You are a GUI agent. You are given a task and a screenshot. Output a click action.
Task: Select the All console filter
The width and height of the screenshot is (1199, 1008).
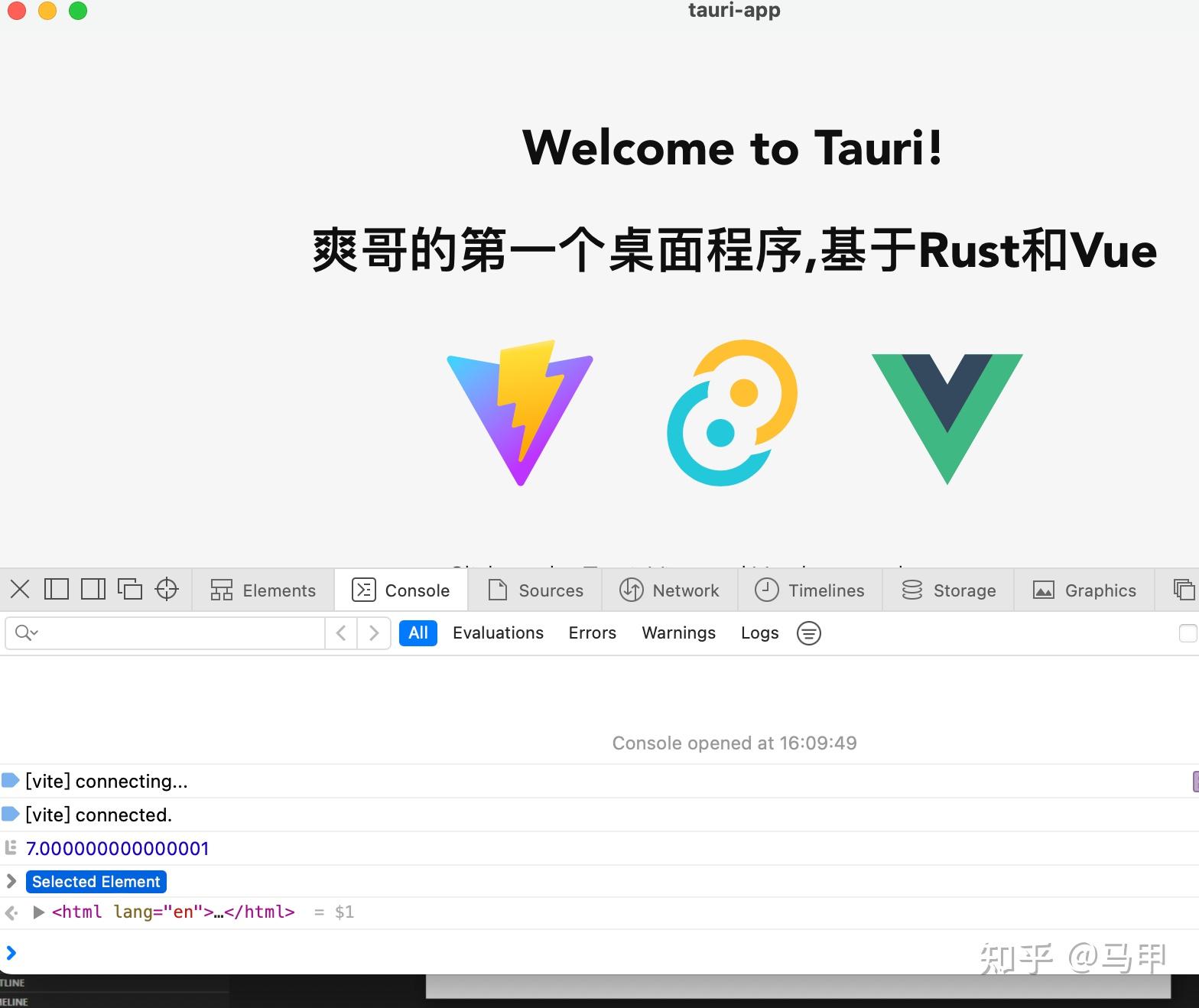[x=418, y=633]
